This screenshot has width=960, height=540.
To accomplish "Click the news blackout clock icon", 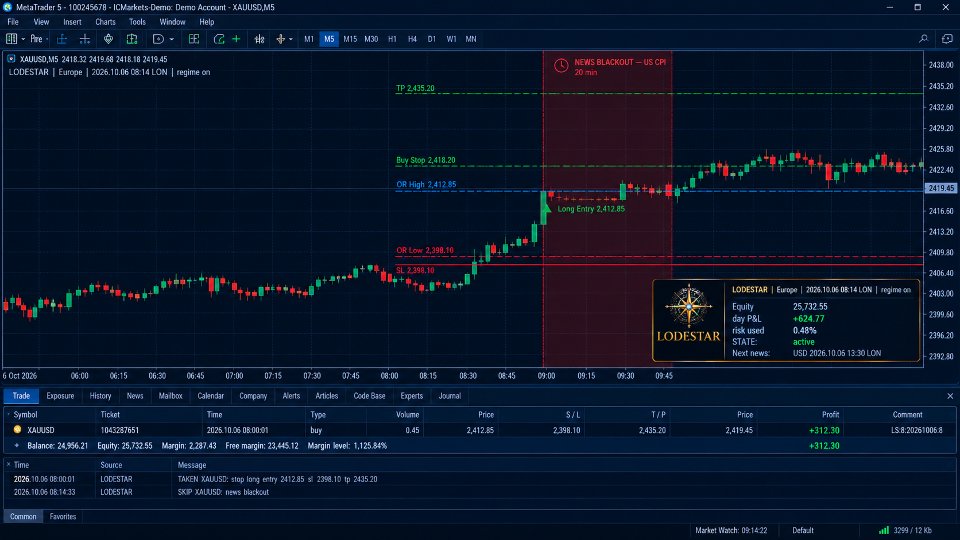I will click(561, 66).
